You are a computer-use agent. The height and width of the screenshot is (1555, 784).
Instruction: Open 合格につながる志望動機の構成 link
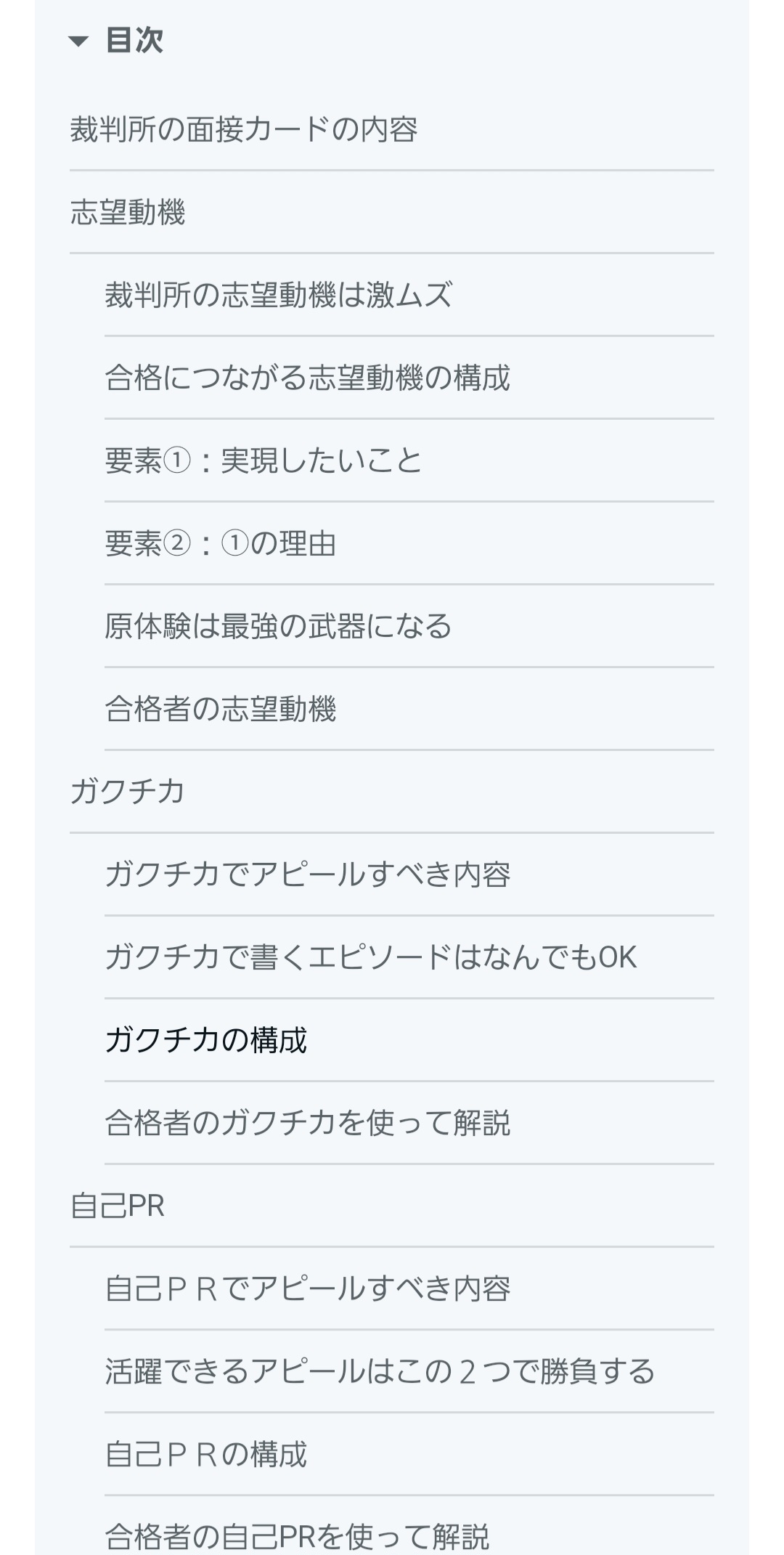tap(307, 378)
